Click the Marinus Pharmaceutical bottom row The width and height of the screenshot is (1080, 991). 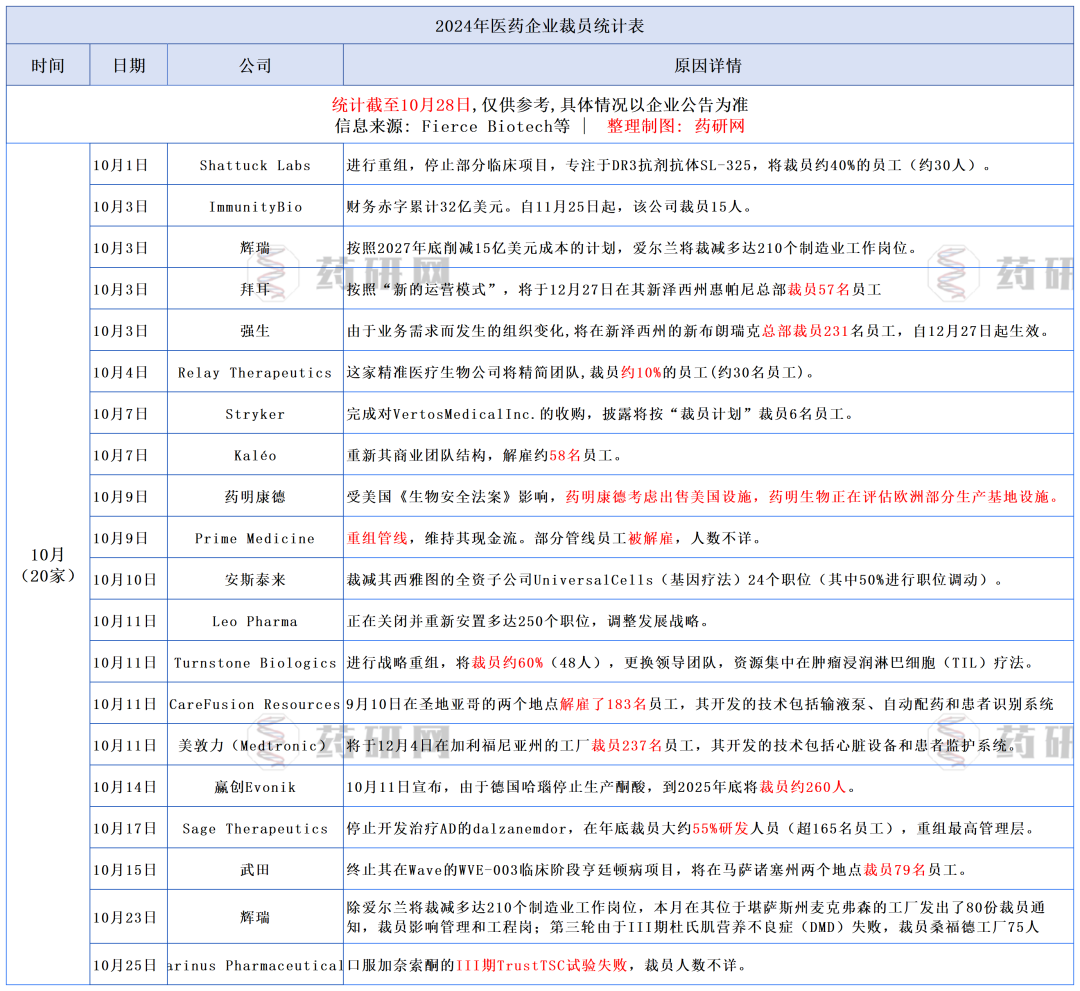[x=255, y=967]
